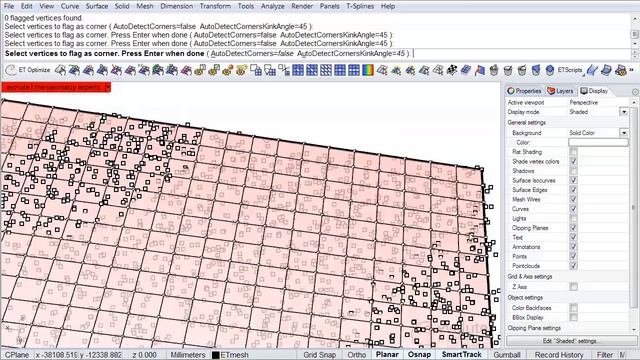Toggle Osnap in status bar
Screen dimensions: 640x360
pos(419,355)
